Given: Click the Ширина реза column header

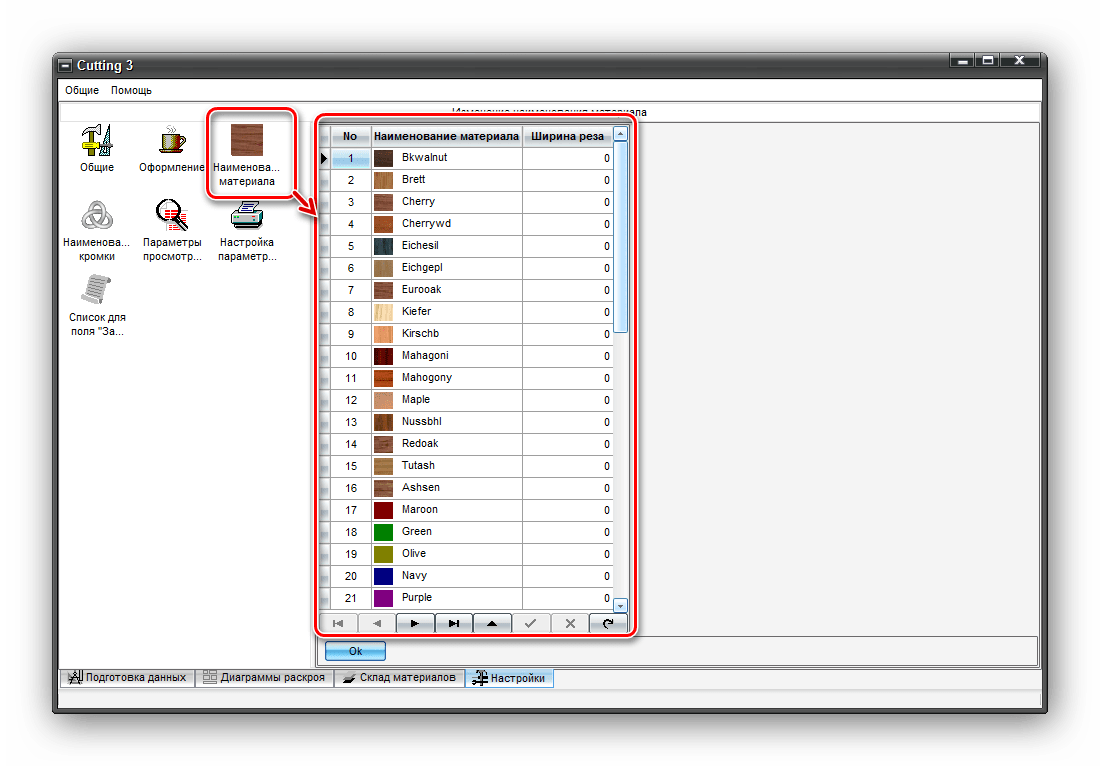Looking at the screenshot, I should coord(567,136).
